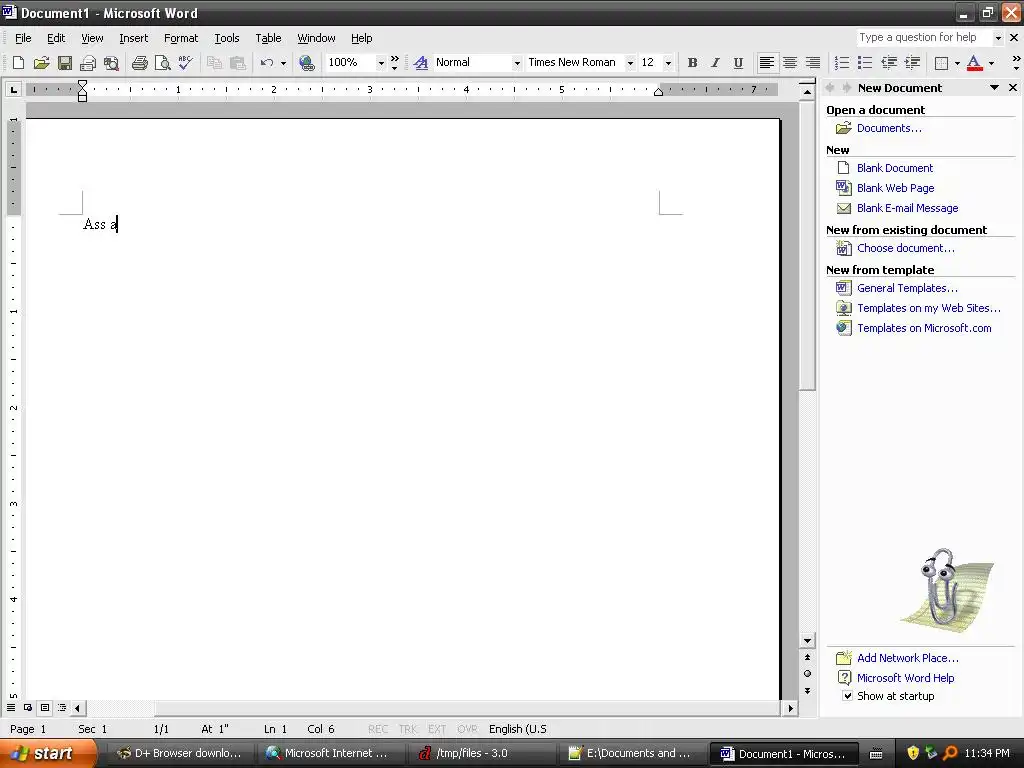
Task: Click the Blank Web Page link
Action: [895, 188]
